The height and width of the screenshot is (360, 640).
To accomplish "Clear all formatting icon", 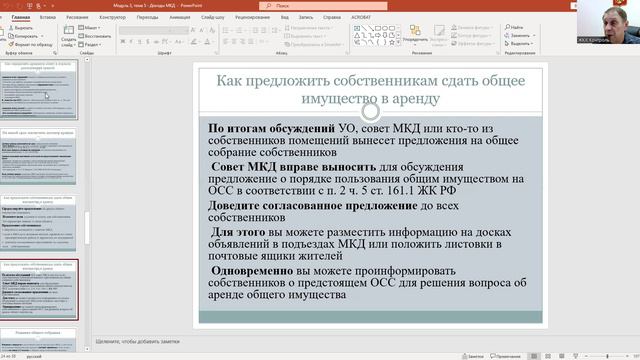I will click(x=212, y=31).
